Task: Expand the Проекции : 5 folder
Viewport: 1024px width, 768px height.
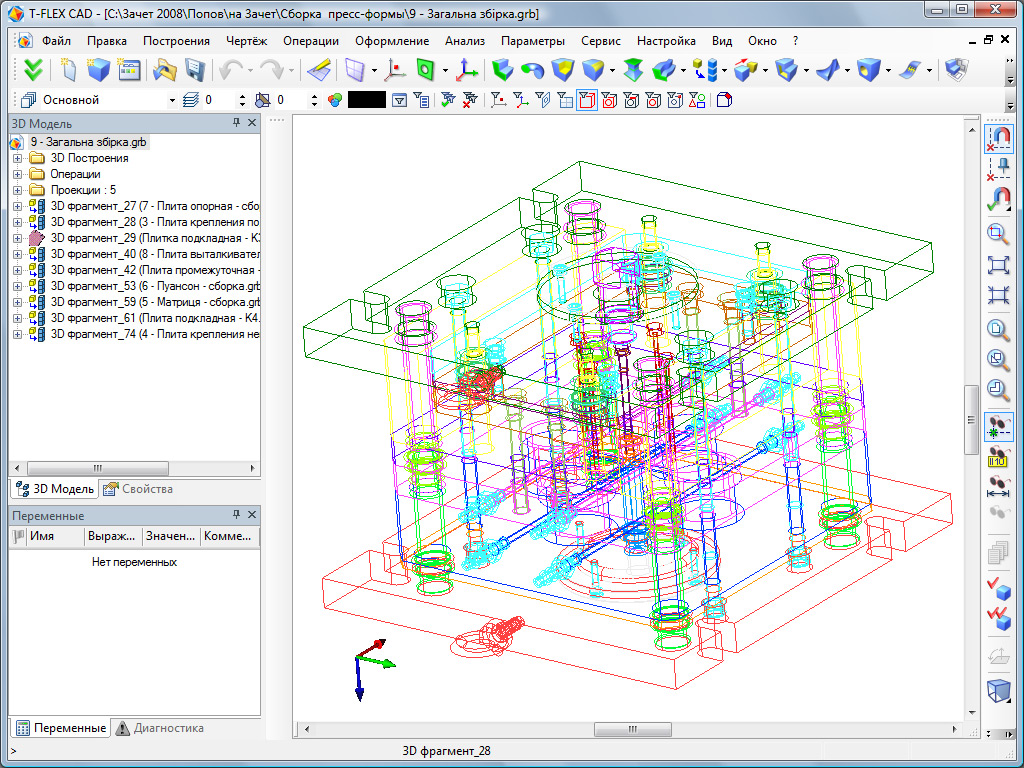Action: point(18,190)
